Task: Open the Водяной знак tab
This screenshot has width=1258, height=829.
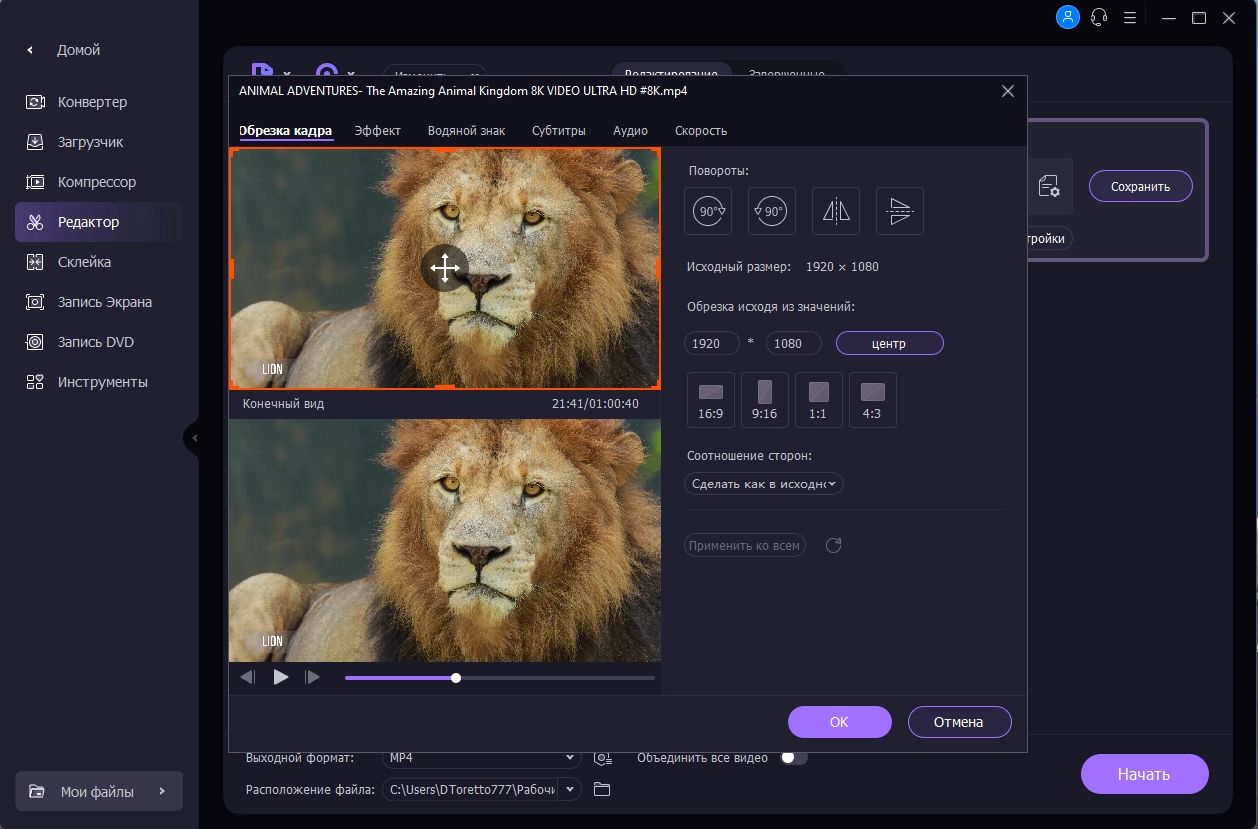Action: tap(466, 131)
